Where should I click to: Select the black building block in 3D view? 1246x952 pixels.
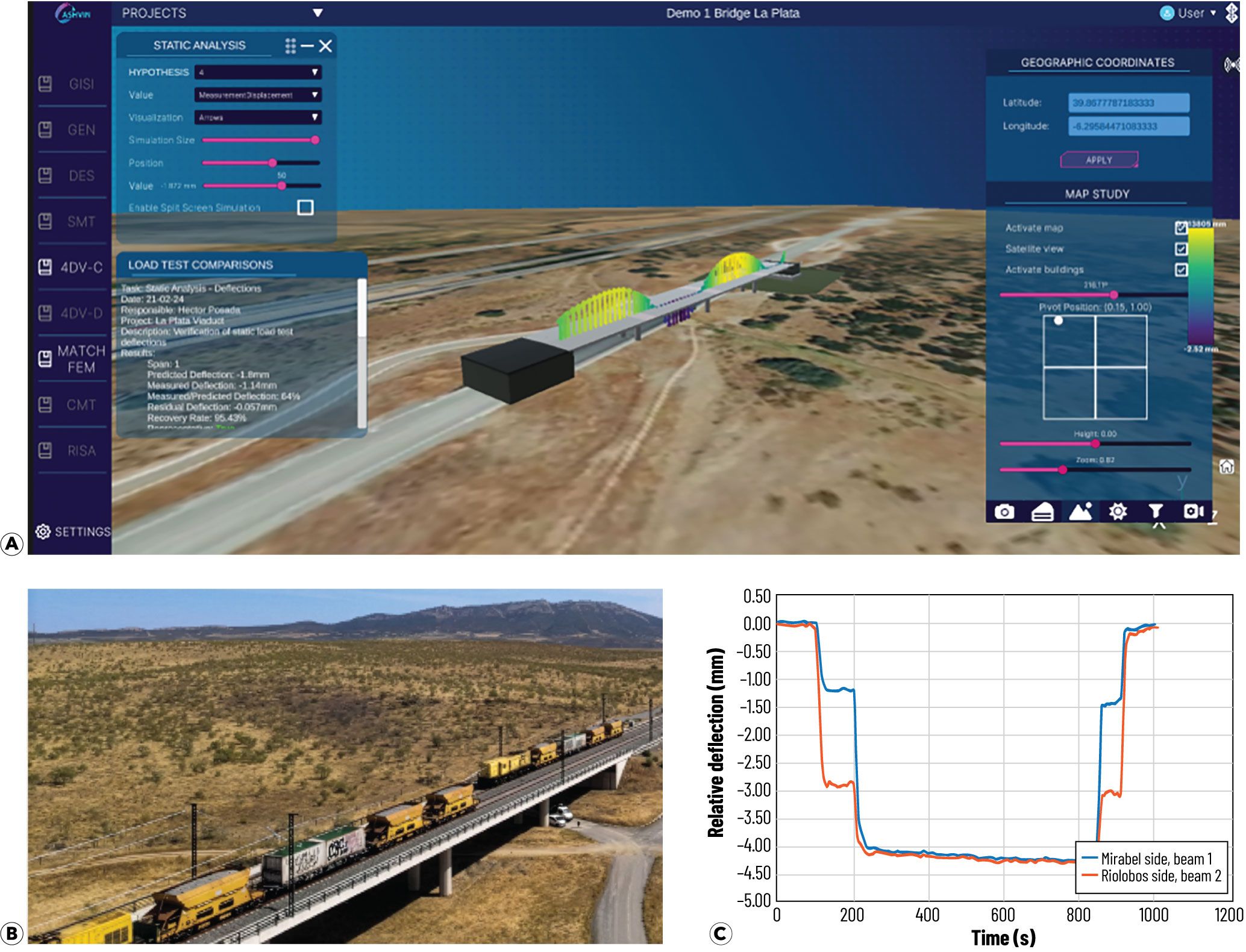pyautogui.click(x=517, y=370)
